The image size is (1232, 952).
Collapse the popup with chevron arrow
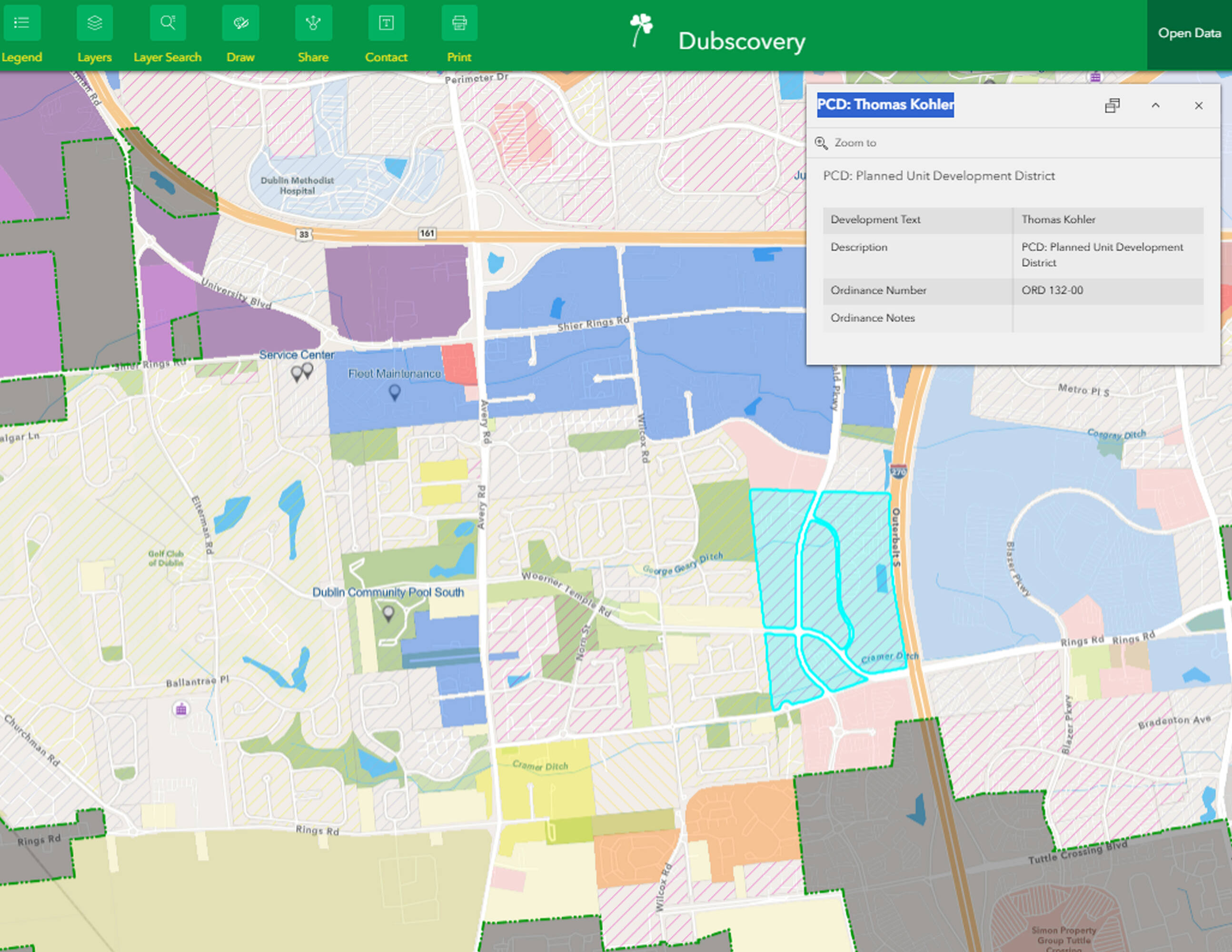[x=1155, y=106]
